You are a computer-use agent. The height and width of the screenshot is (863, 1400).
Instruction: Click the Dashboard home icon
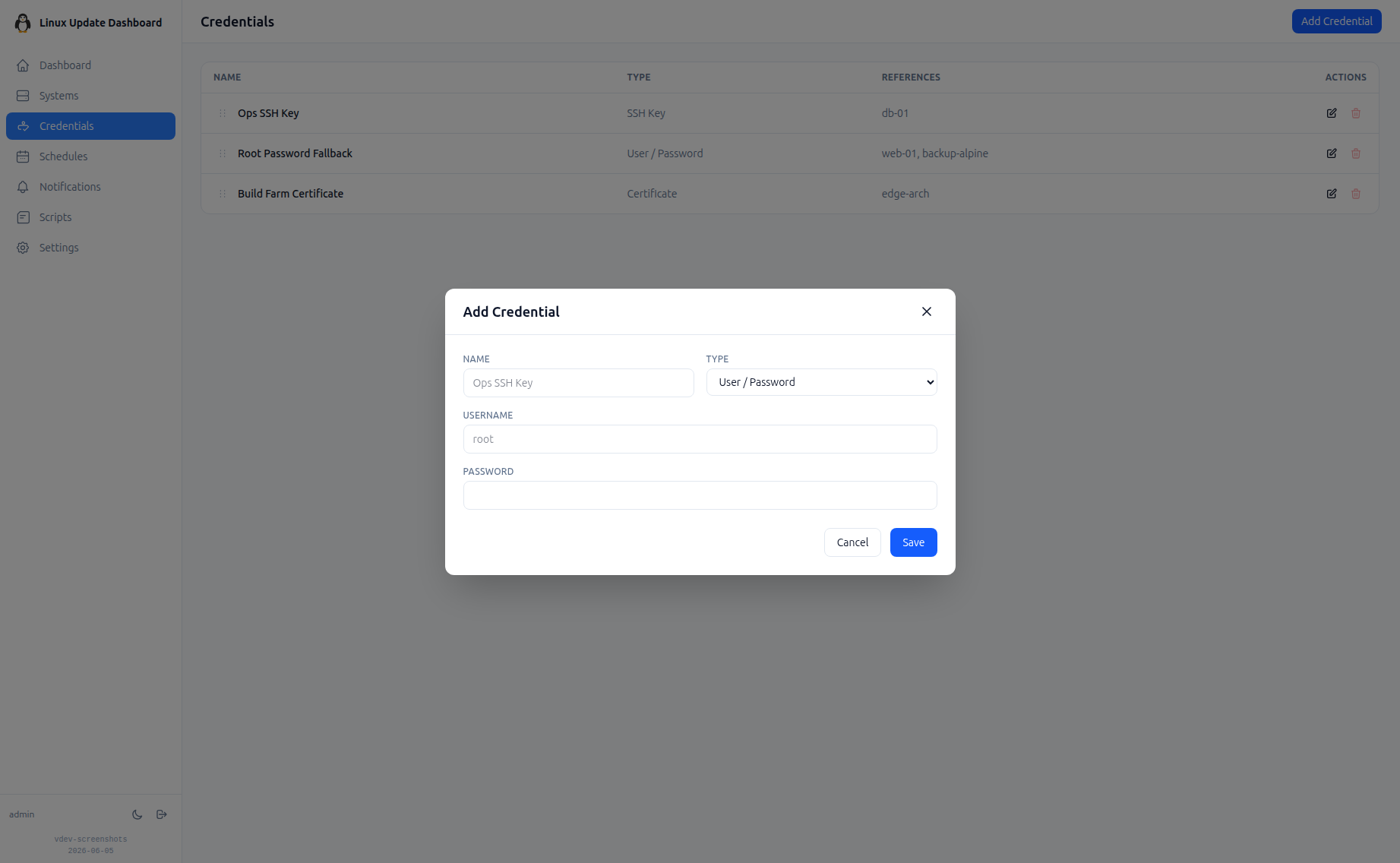point(23,65)
